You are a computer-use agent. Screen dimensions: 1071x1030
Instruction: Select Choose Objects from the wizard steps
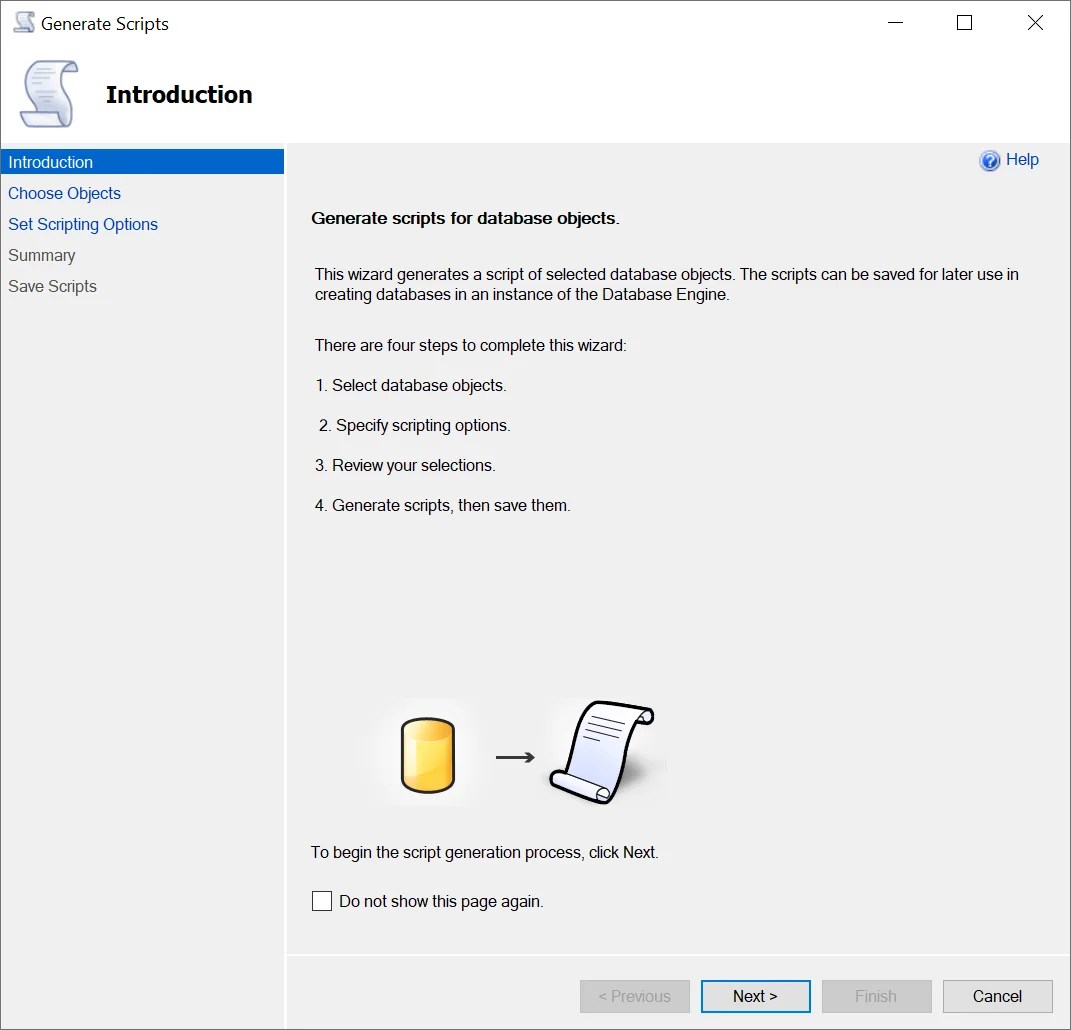pos(64,193)
